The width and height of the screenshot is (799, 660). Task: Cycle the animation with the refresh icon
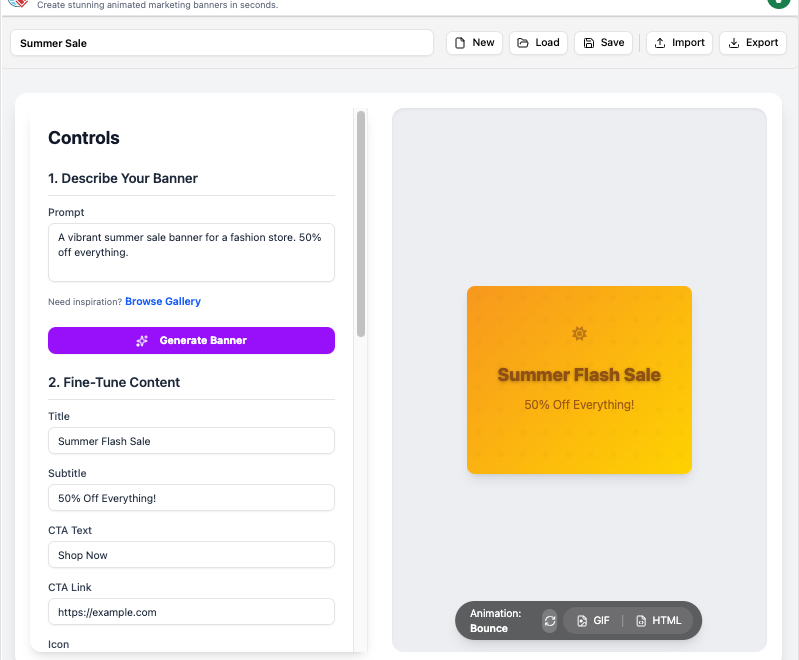click(550, 621)
